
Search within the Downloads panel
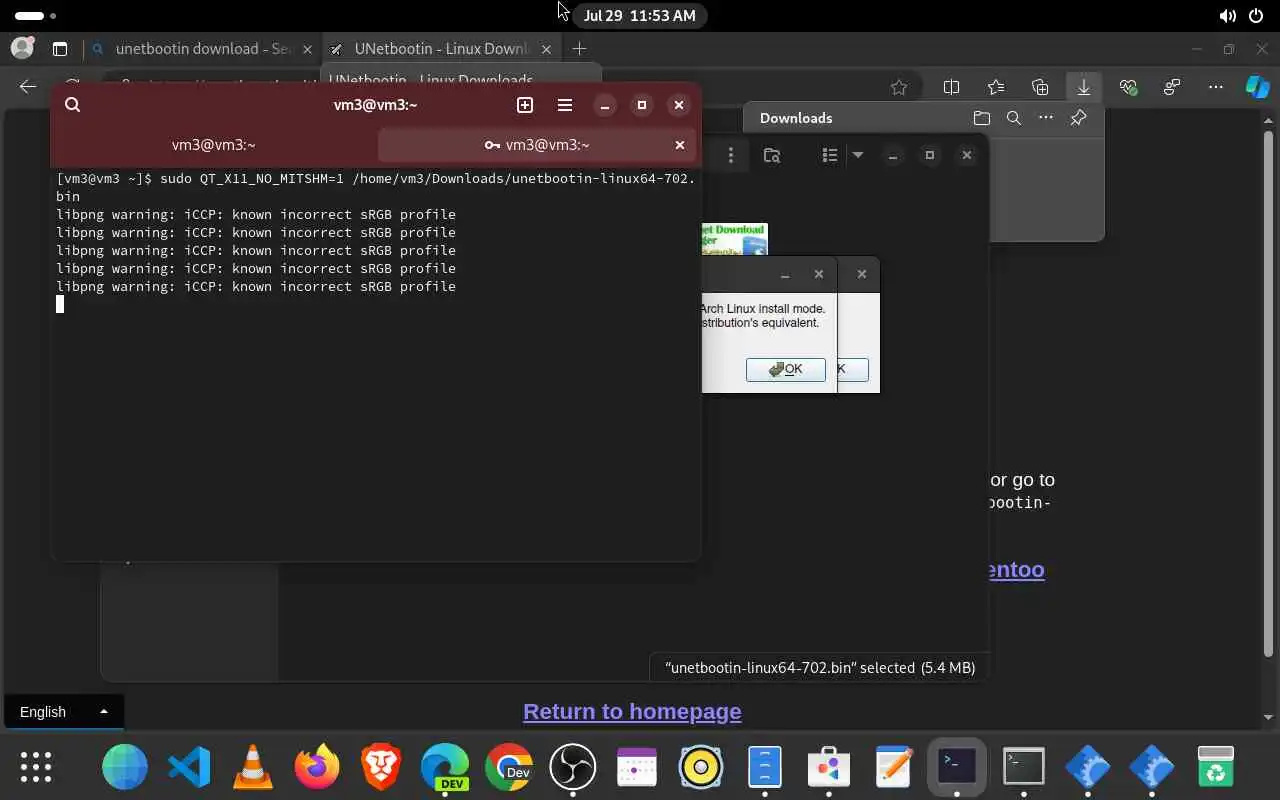tap(1013, 118)
